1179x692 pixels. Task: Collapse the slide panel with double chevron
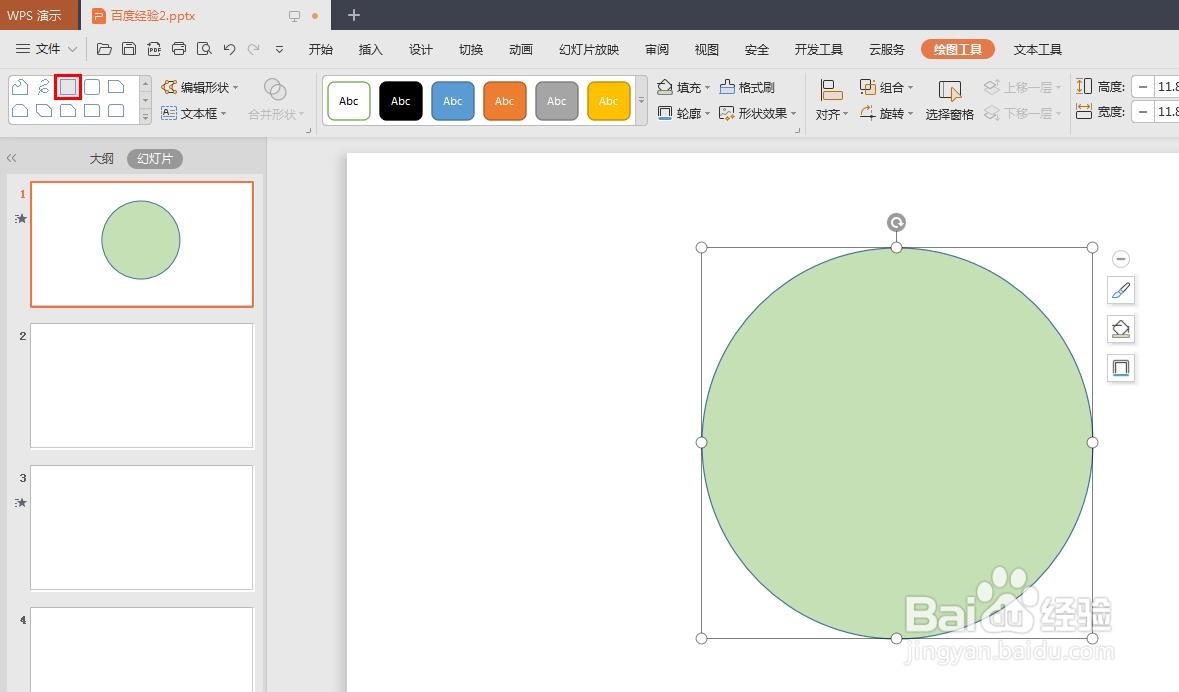[x=11, y=158]
